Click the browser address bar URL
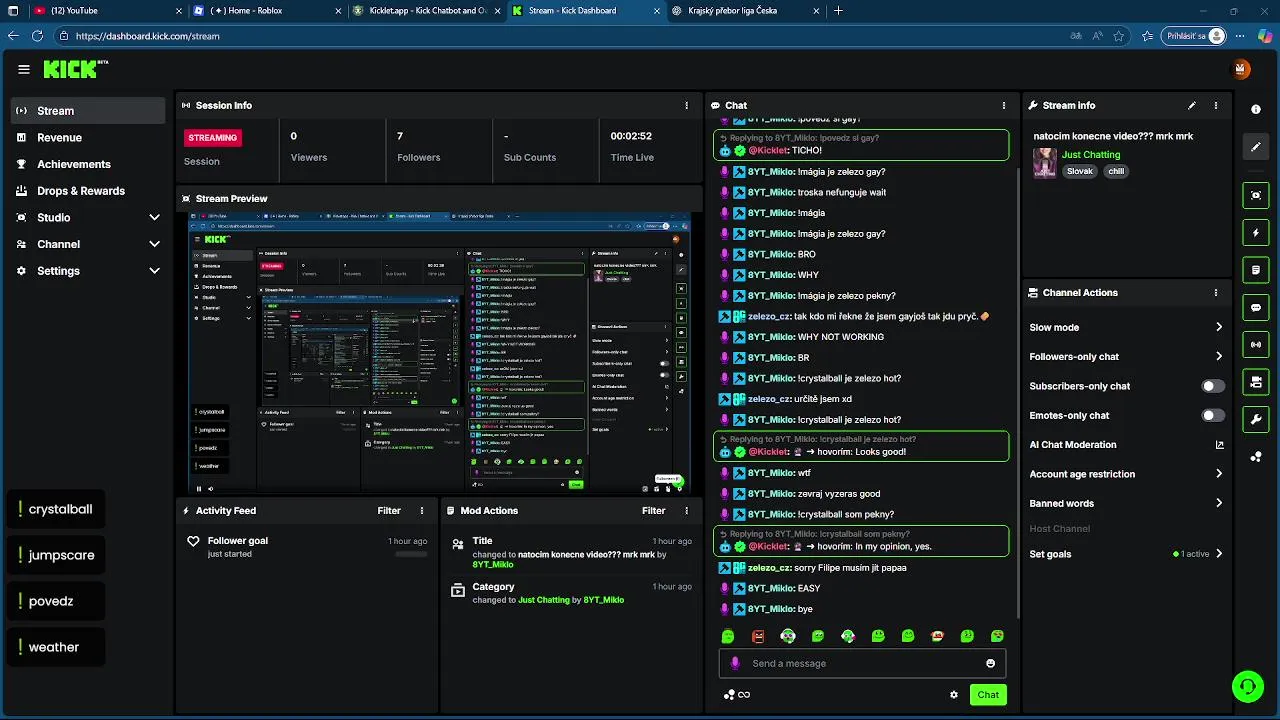 147,36
